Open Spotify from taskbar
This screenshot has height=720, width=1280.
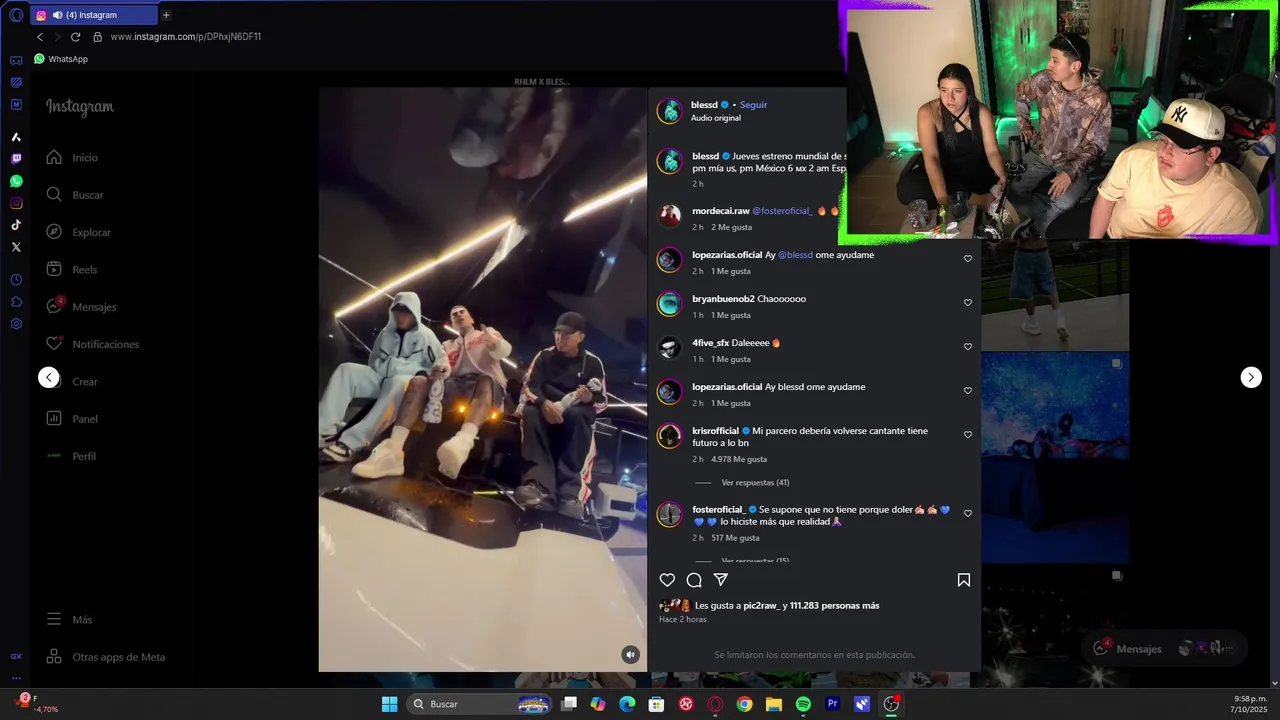pos(803,704)
